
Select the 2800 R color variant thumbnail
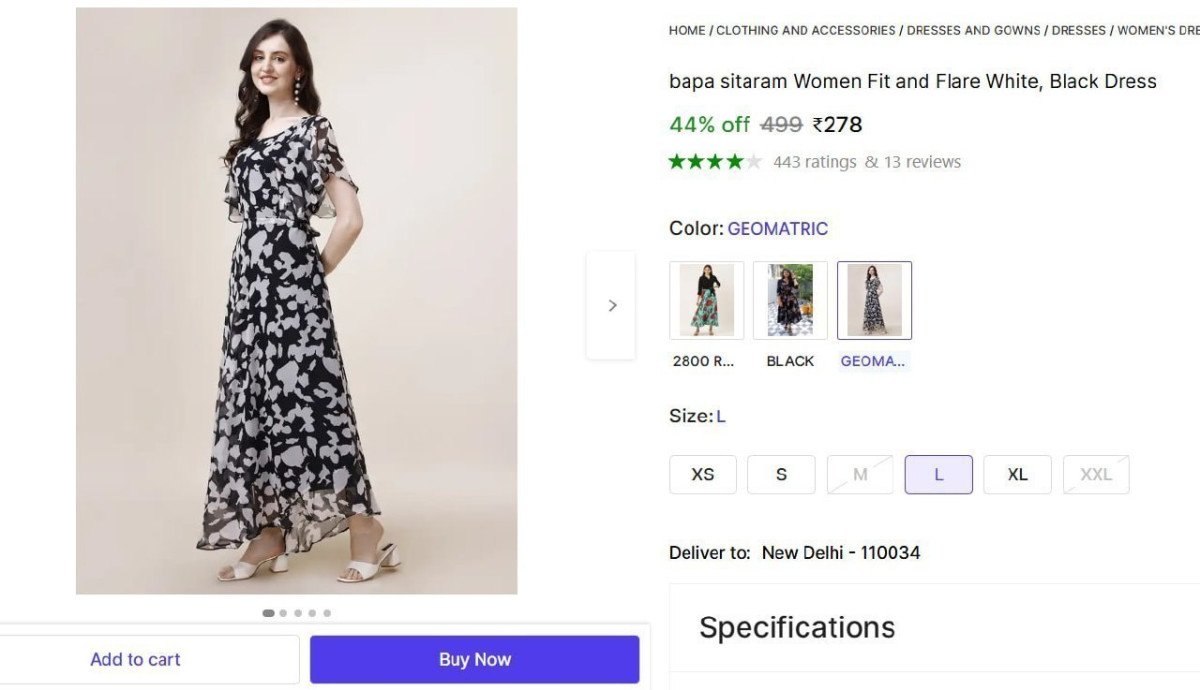[706, 300]
